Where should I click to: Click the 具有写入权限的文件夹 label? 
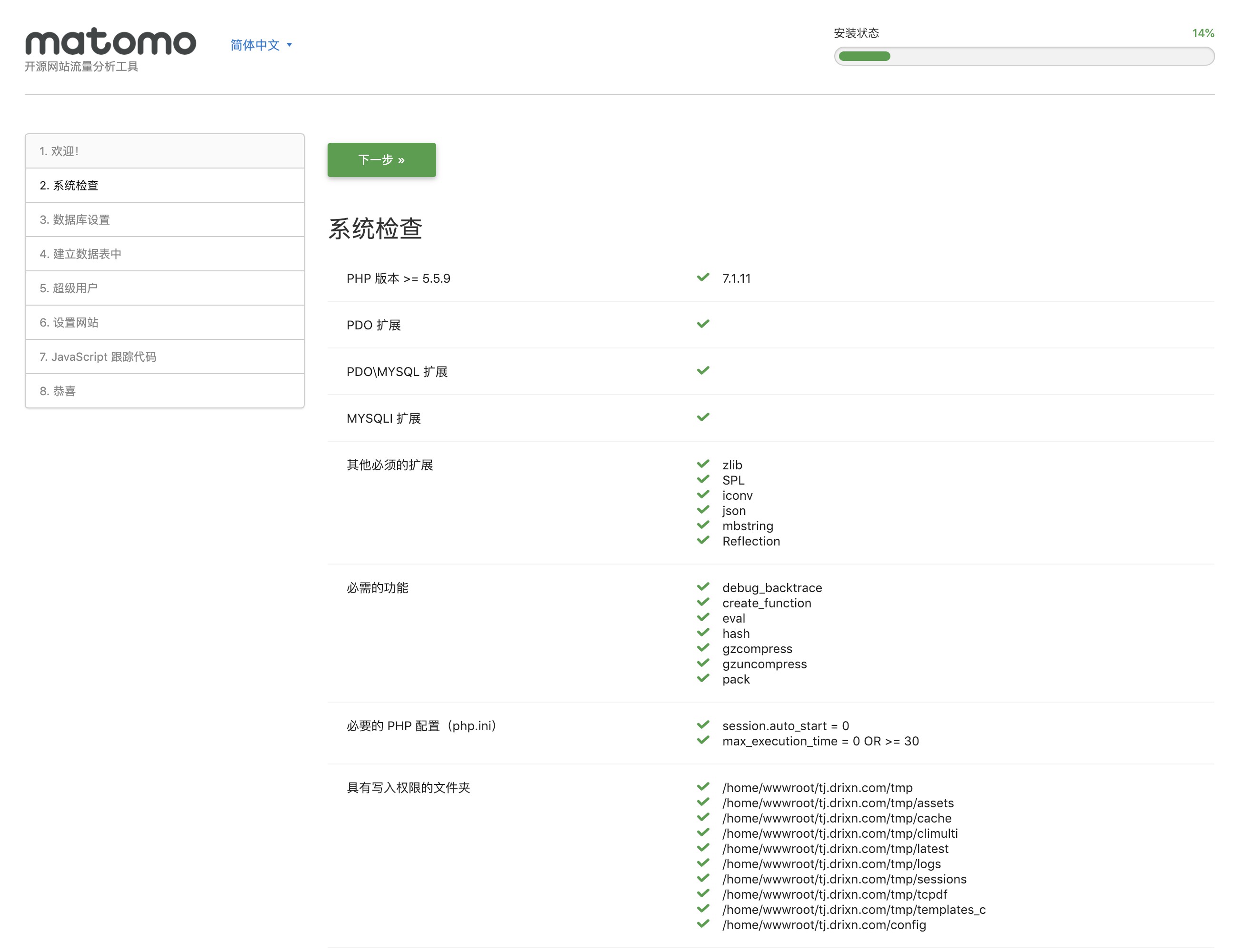click(x=409, y=788)
